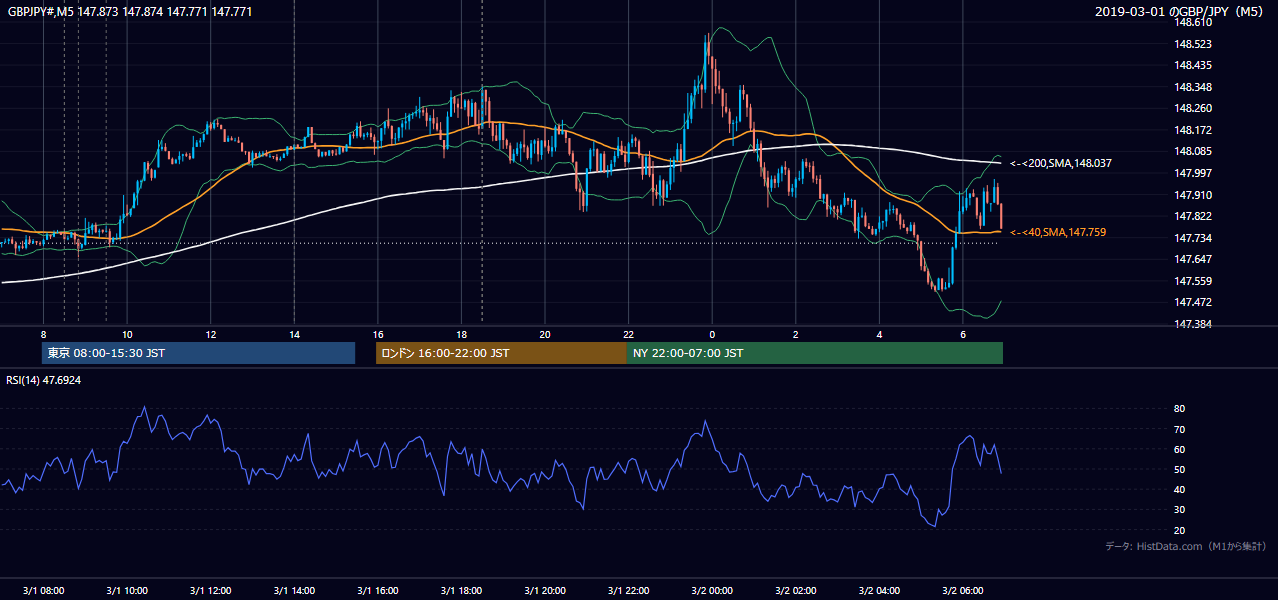The image size is (1278, 600).
Task: Click the hour 2 tick below price chart
Action: pos(796,334)
